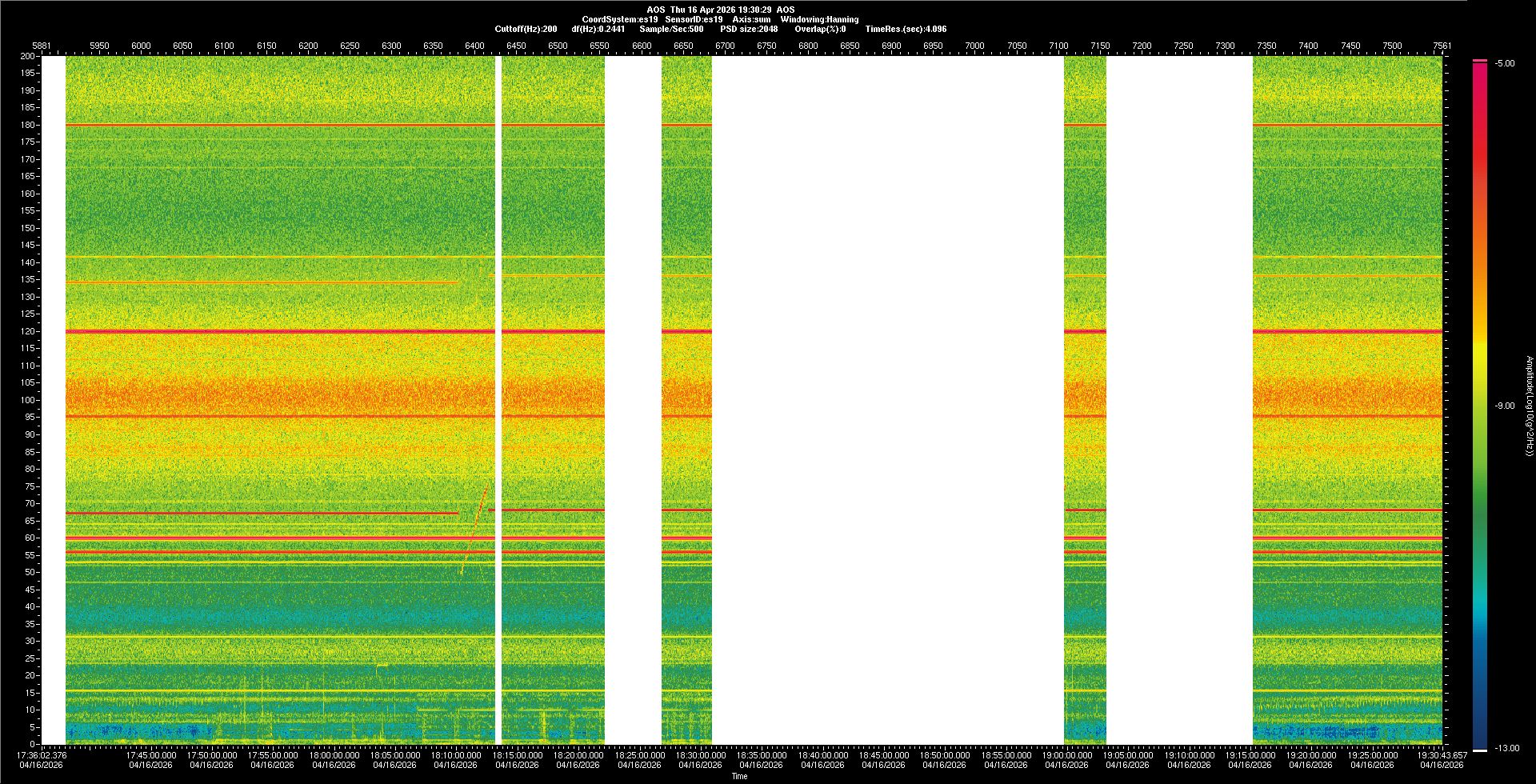Image resolution: width=1536 pixels, height=784 pixels.
Task: Click the Cutoff(Hz):200 header parameter
Action: click(x=526, y=29)
